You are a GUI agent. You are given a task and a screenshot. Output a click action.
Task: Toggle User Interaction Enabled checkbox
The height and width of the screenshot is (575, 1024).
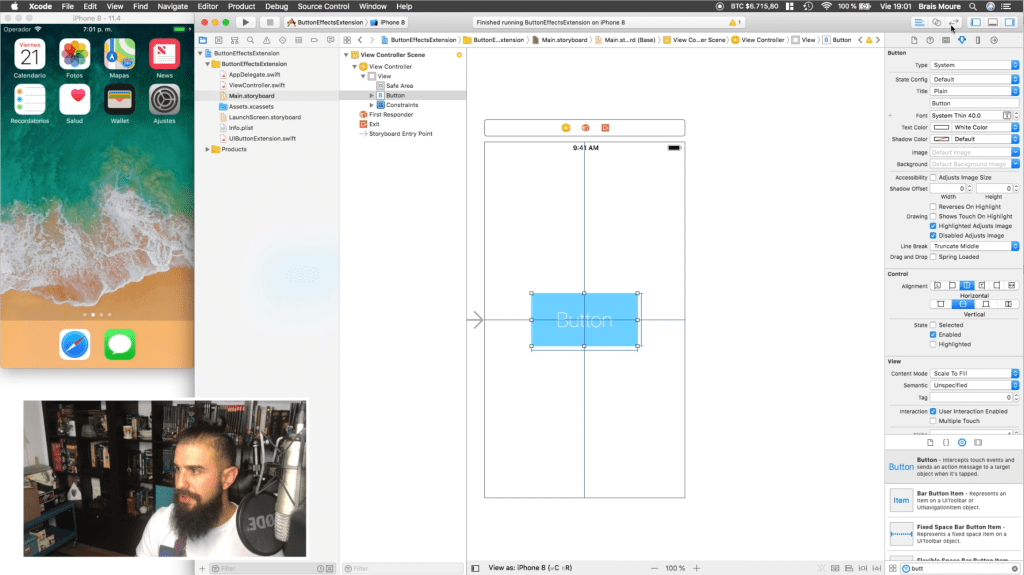[933, 412]
